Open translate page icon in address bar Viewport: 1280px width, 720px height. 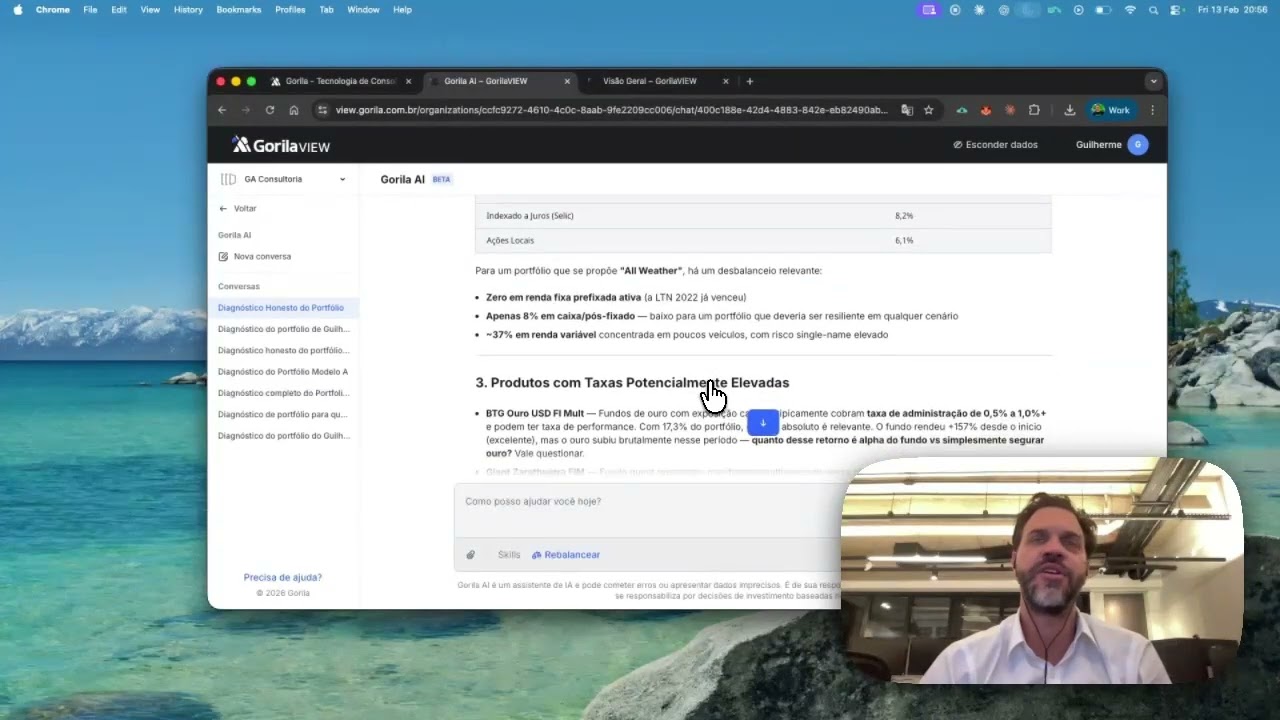[x=907, y=110]
